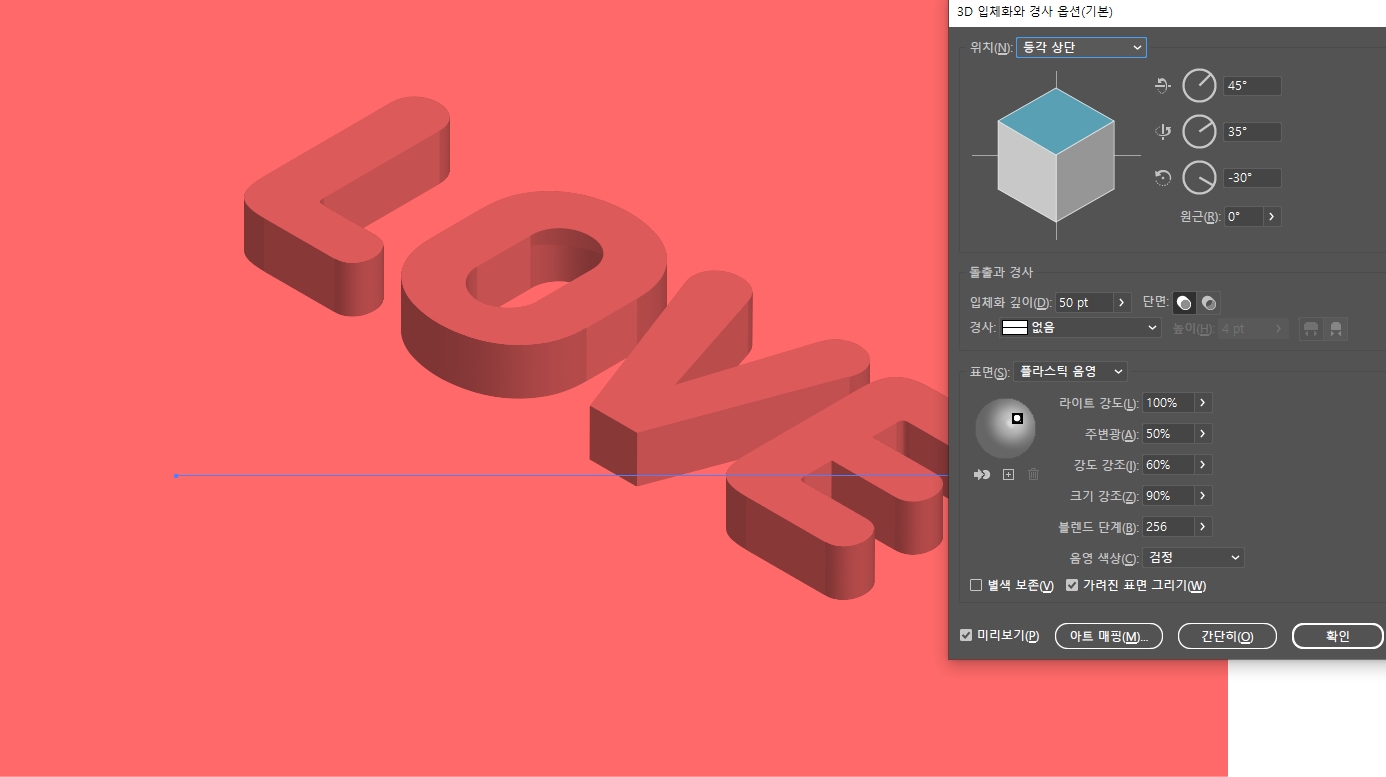This screenshot has height=777, width=1386.
Task: Click the Z-axis rotation dial
Action: pyautogui.click(x=1200, y=178)
